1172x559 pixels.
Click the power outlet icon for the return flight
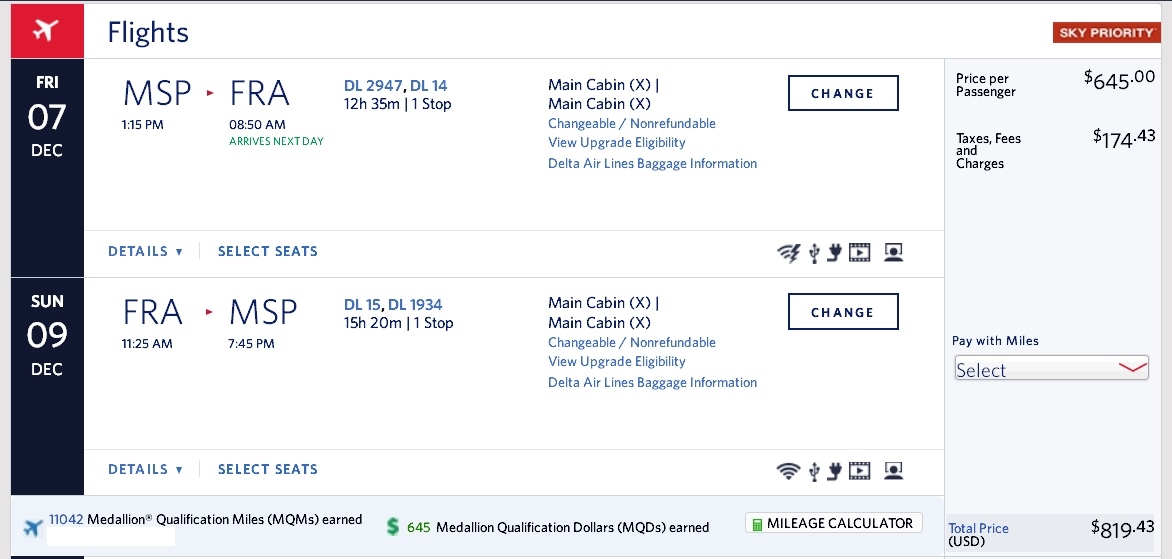pyautogui.click(x=834, y=471)
